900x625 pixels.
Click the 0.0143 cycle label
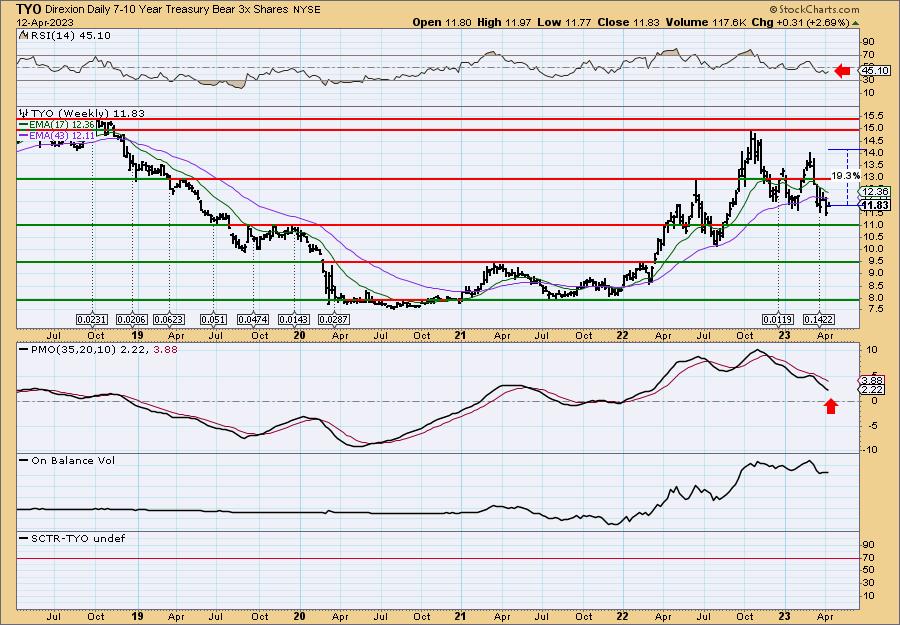[x=294, y=319]
